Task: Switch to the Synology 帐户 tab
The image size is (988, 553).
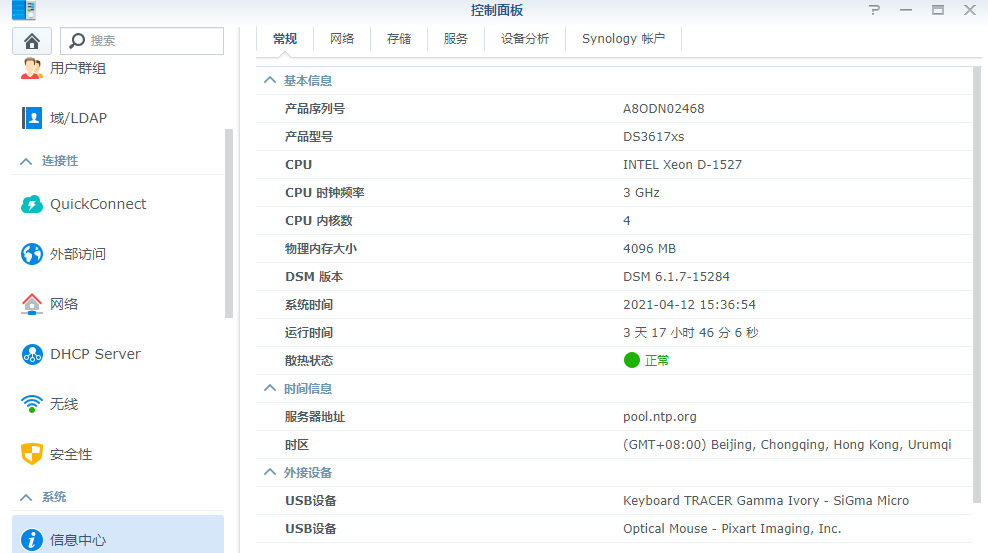Action: (x=623, y=39)
